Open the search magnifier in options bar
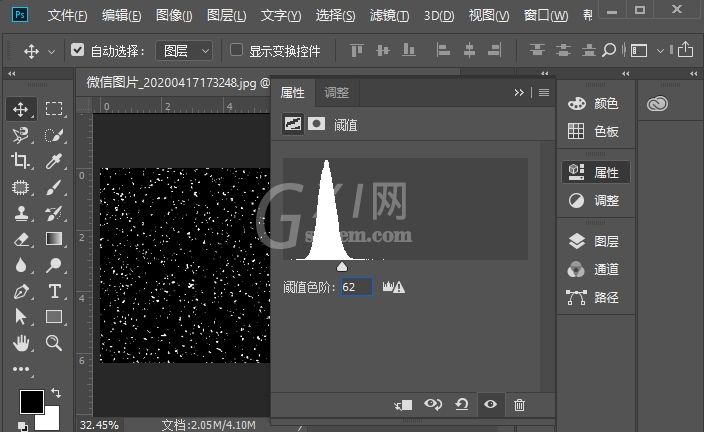Image resolution: width=704 pixels, height=432 pixels. (x=608, y=50)
